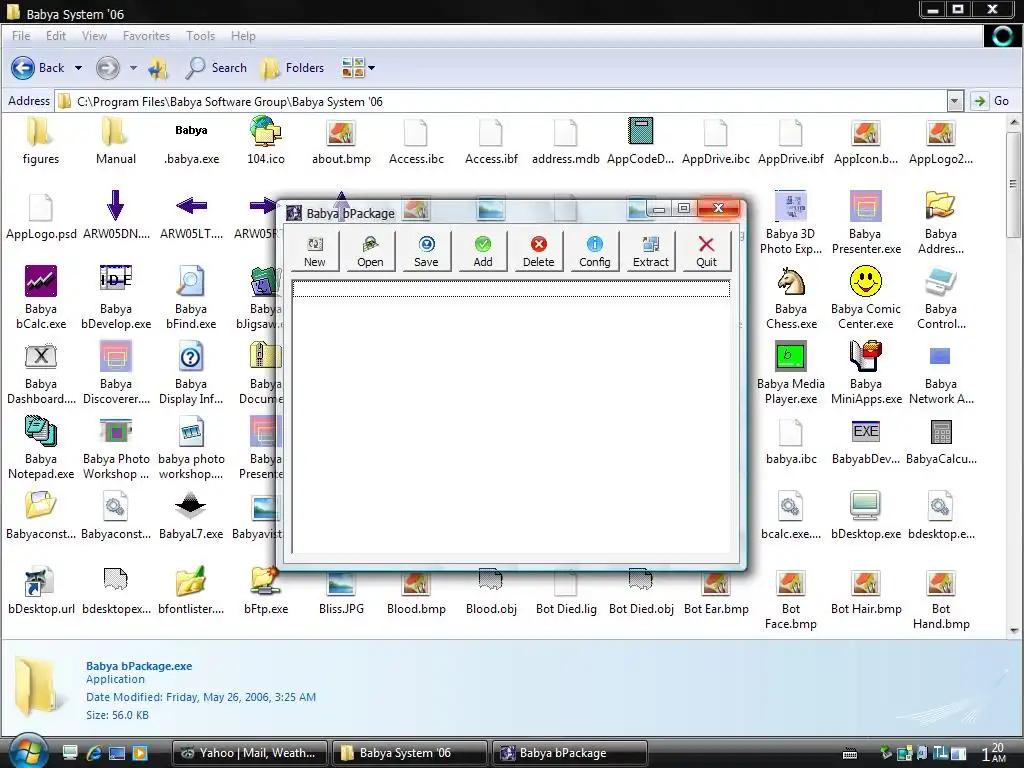Click Internet Explorer quick launch icon
This screenshot has width=1024, height=768.
click(x=93, y=753)
